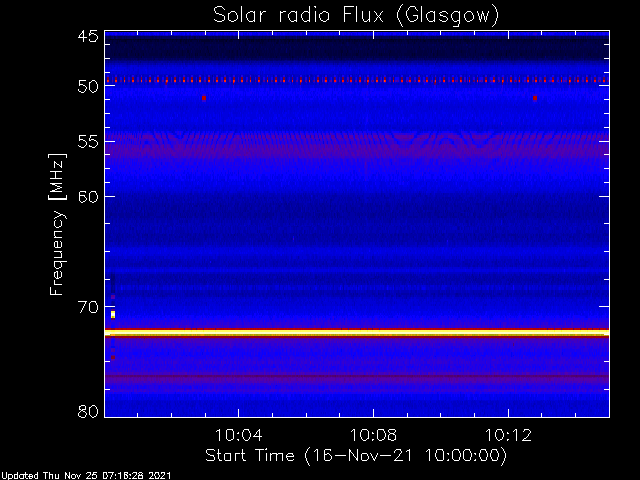Image resolution: width=640 pixels, height=480 pixels.
Task: Click the '10:08' time tick label
Action: pyautogui.click(x=373, y=435)
